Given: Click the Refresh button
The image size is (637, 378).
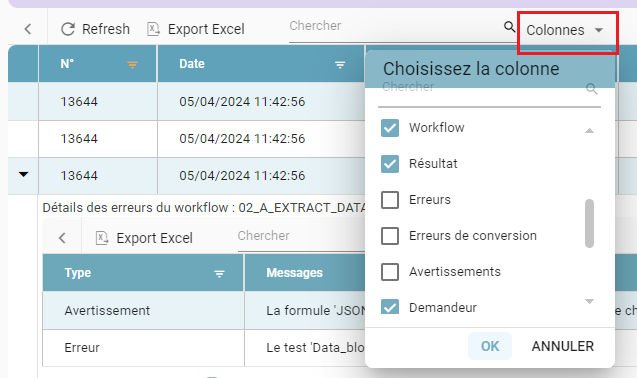Looking at the screenshot, I should (95, 29).
